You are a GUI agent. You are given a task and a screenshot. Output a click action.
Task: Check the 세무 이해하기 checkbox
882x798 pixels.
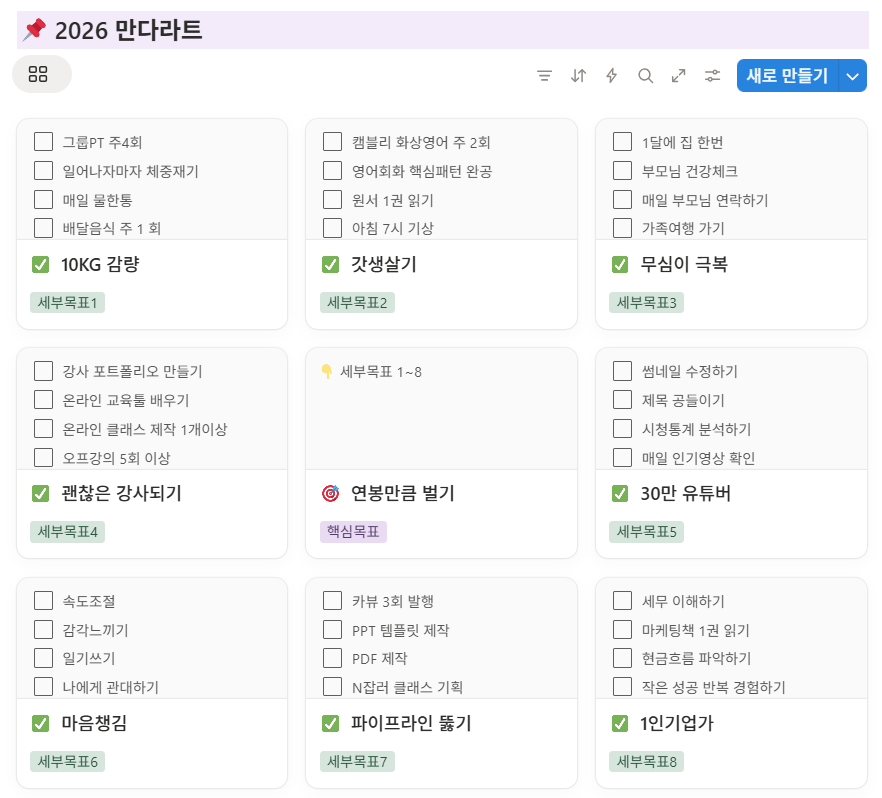click(622, 601)
